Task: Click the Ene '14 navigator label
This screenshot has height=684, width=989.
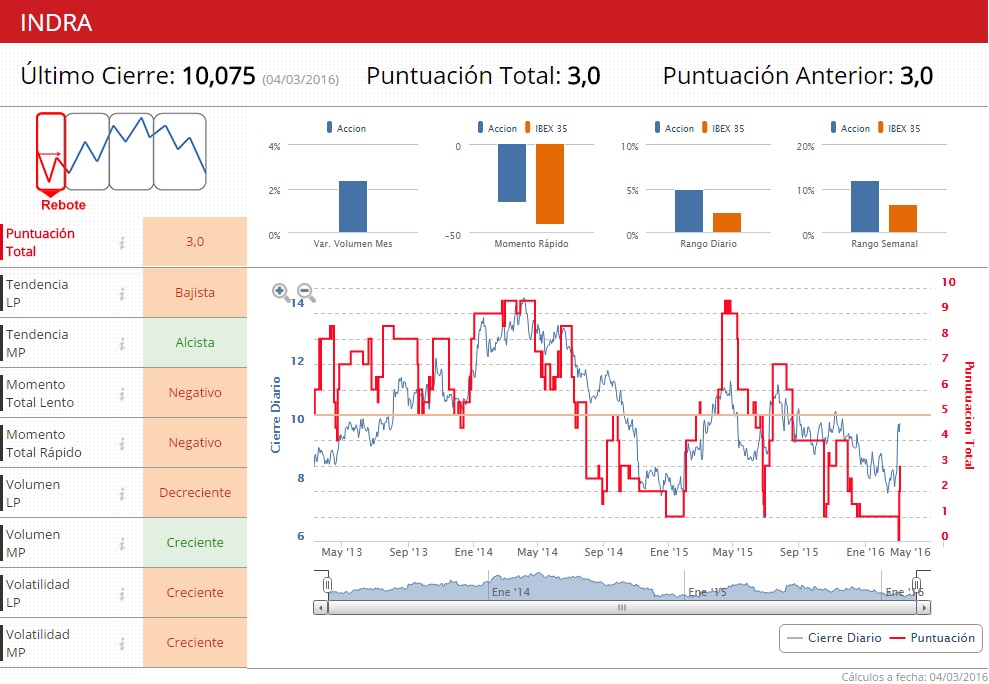Action: pyautogui.click(x=511, y=592)
